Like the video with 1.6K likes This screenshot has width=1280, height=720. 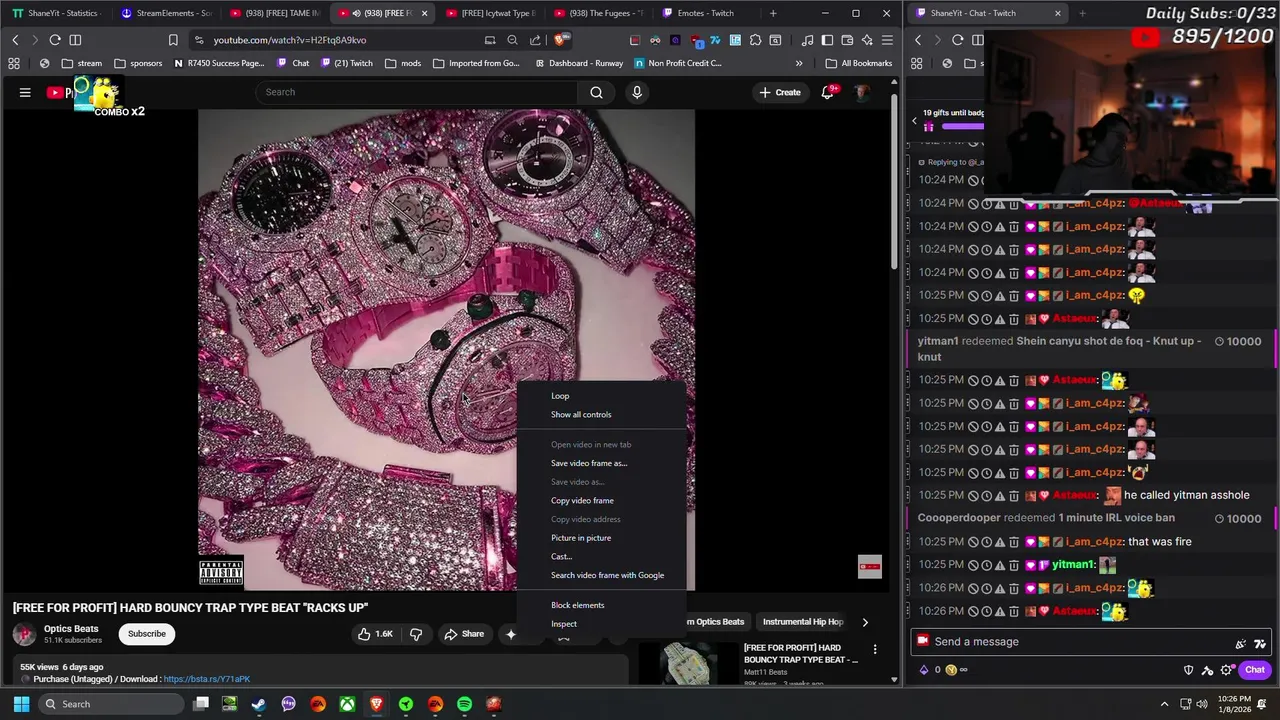[x=376, y=634]
